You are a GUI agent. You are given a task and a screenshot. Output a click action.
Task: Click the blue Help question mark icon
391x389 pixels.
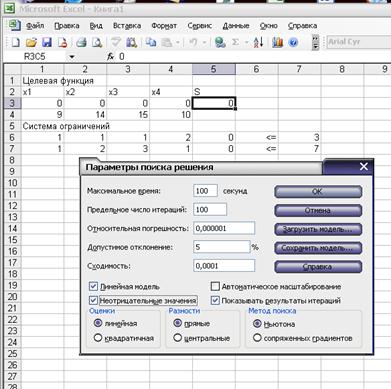pyautogui.click(x=293, y=42)
